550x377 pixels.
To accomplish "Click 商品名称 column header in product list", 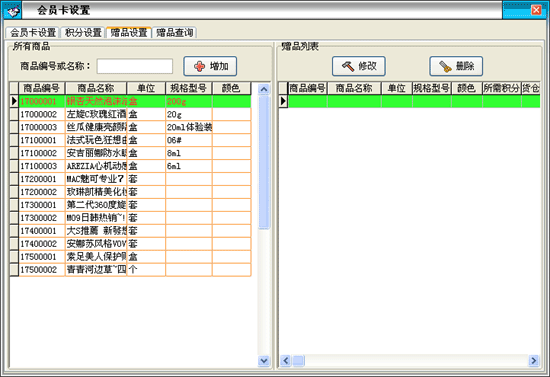I will (96, 88).
